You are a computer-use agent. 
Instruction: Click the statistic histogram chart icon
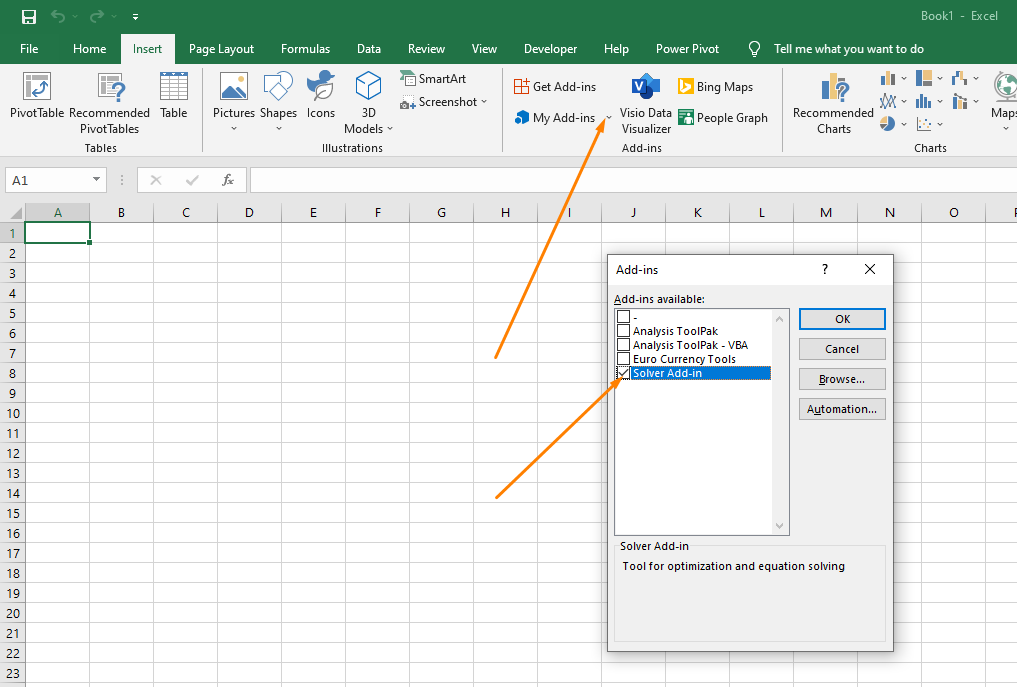pos(924,101)
